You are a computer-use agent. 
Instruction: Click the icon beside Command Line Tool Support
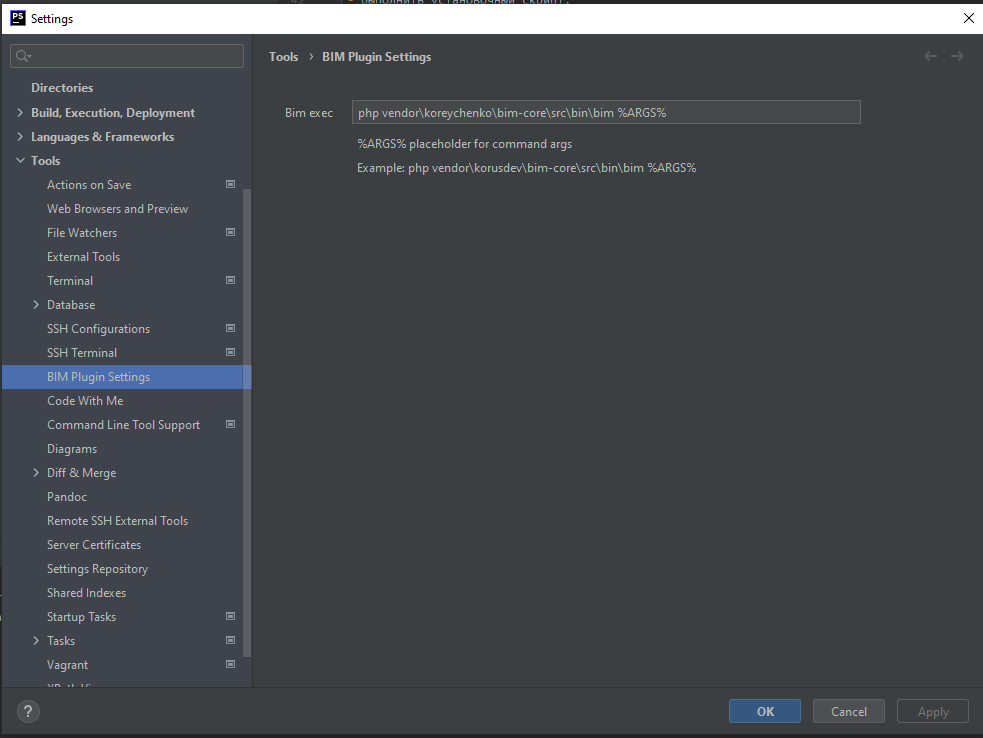[x=230, y=424]
